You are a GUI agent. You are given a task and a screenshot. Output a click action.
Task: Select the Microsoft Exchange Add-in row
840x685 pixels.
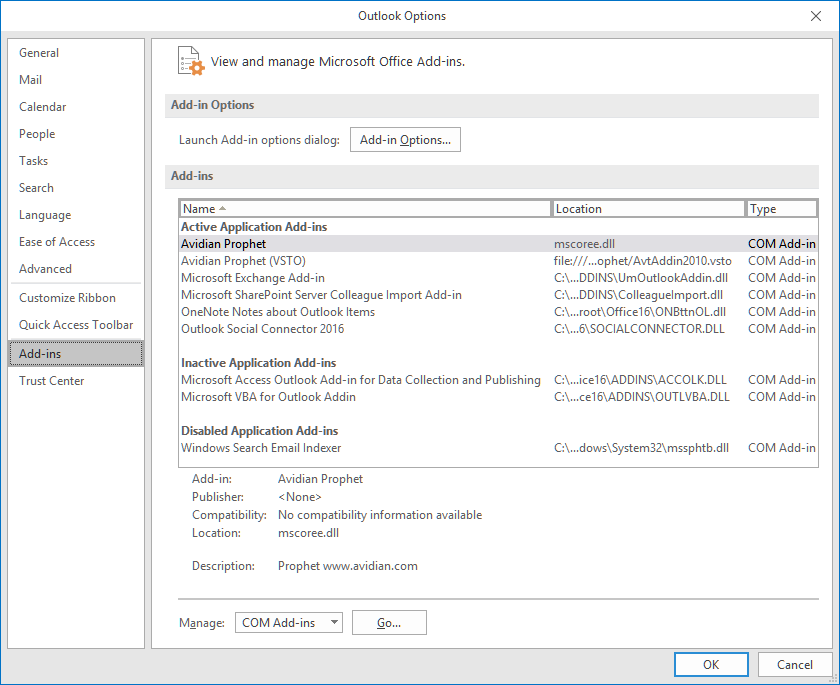point(498,278)
